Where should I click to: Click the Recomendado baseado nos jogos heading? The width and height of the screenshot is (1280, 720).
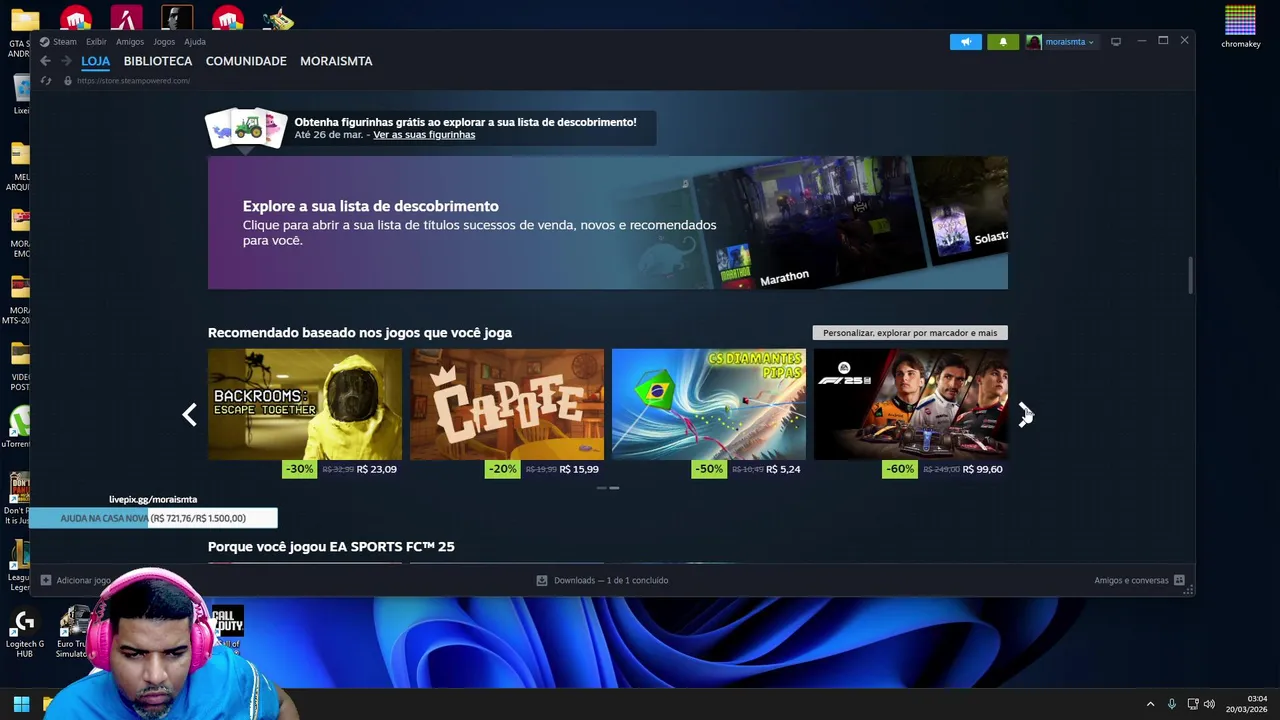(x=360, y=333)
